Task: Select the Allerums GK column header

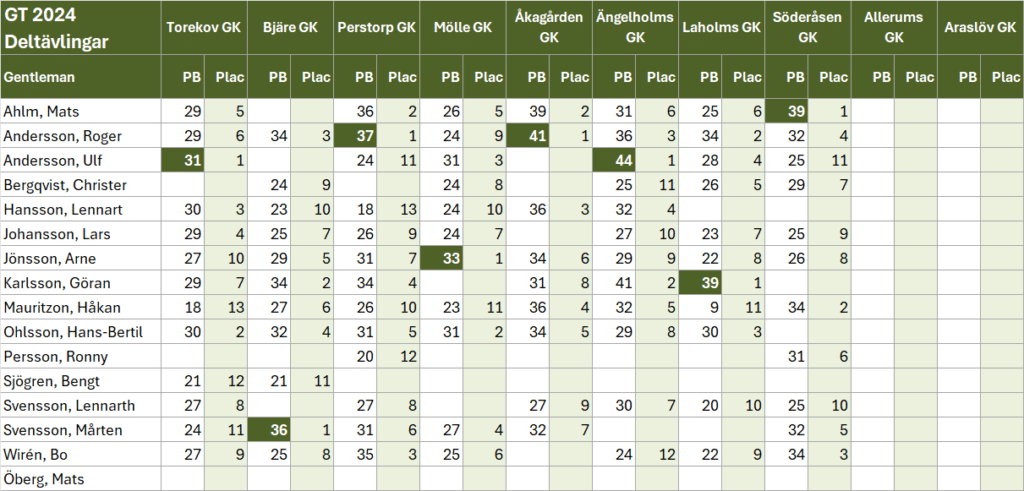Action: tap(893, 28)
